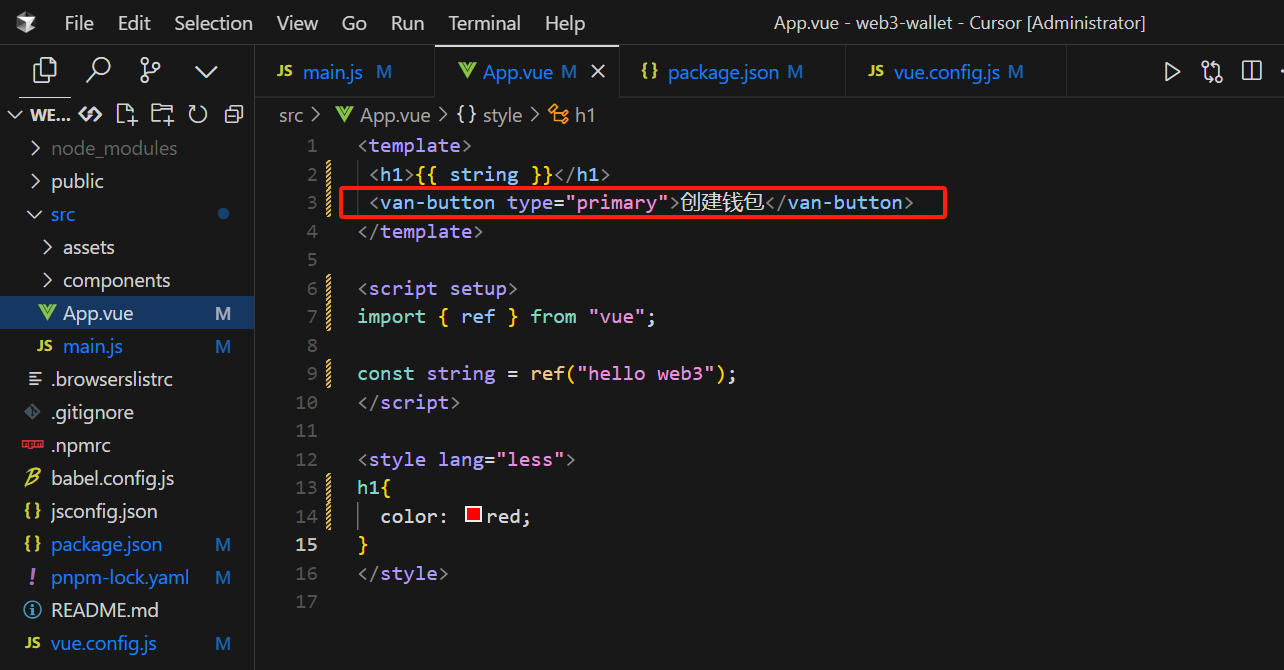The width and height of the screenshot is (1284, 670).
Task: Open .gitignore file in explorer
Action: [127, 412]
